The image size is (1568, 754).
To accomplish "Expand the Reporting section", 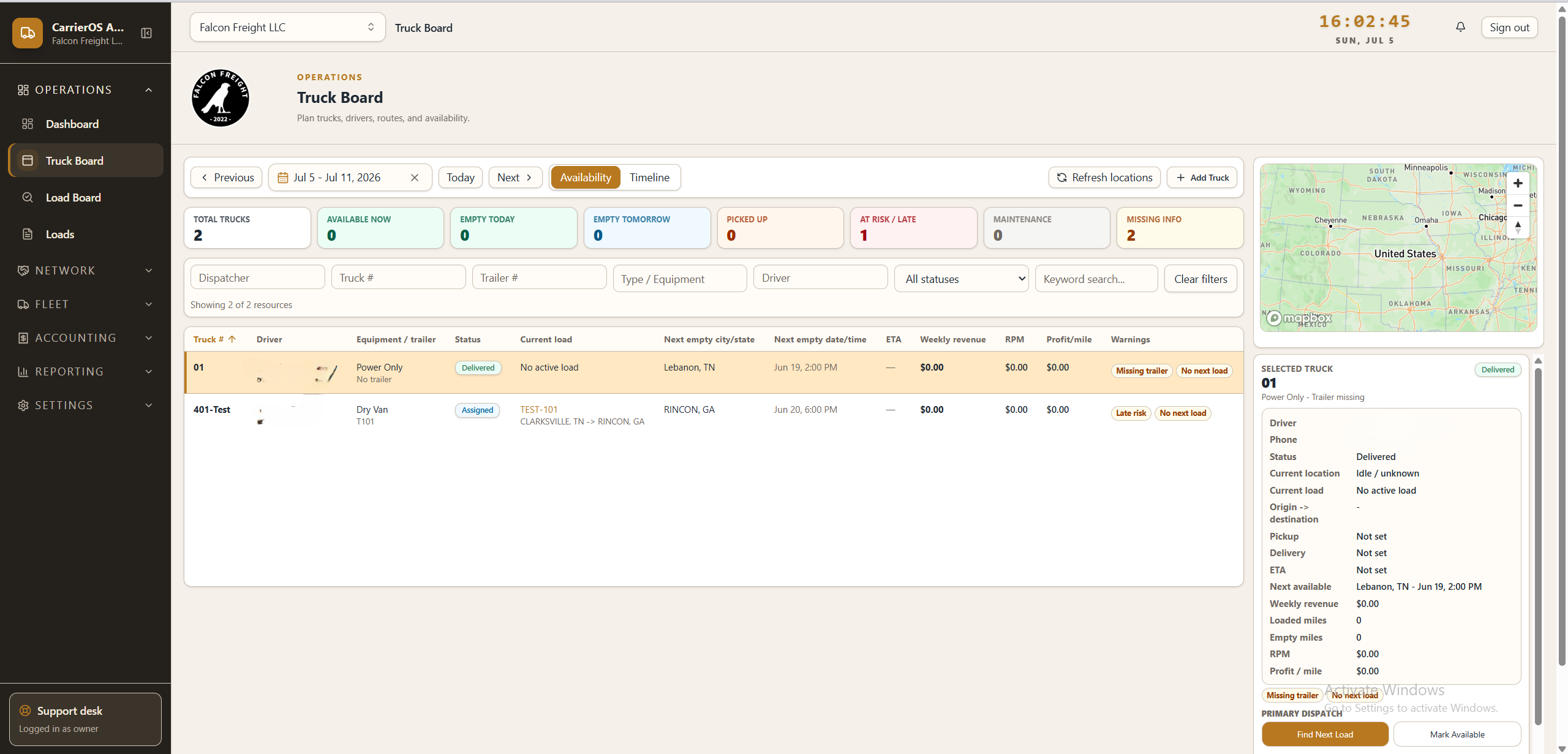I will (x=86, y=372).
